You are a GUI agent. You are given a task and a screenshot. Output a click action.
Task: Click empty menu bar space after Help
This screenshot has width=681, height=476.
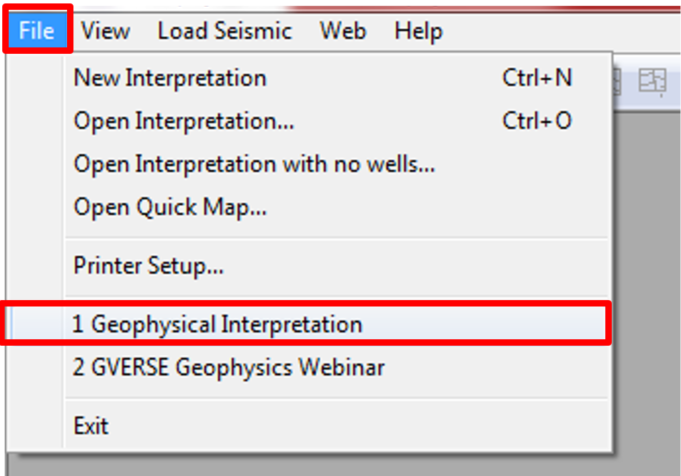560,31
